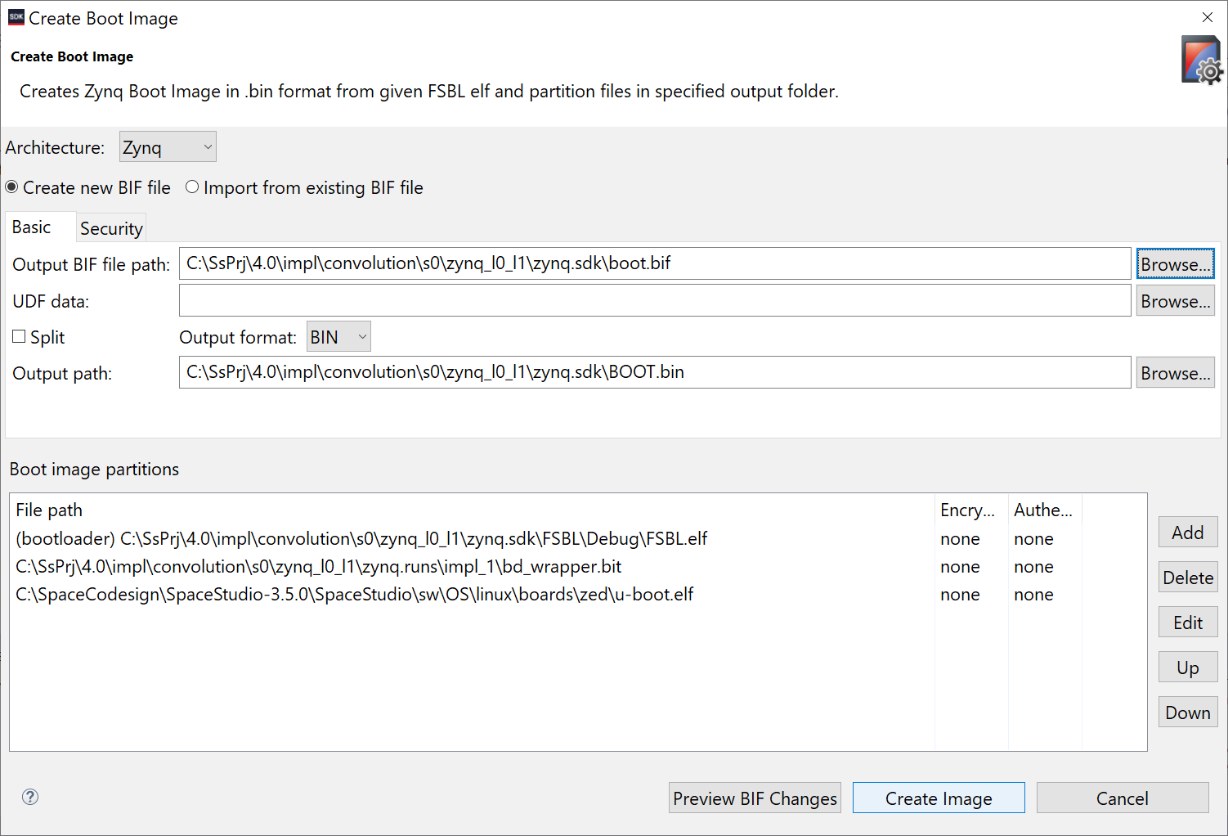Viewport: 1228px width, 836px height.
Task: Click Preview BIF Changes
Action: pyautogui.click(x=755, y=798)
